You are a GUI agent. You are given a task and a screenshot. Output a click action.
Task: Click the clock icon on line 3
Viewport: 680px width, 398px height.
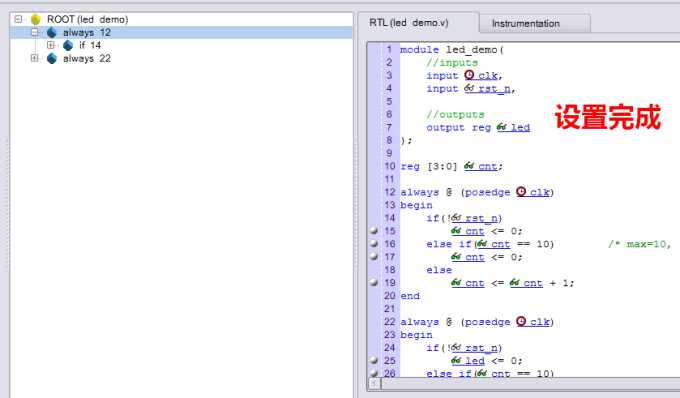pyautogui.click(x=469, y=75)
